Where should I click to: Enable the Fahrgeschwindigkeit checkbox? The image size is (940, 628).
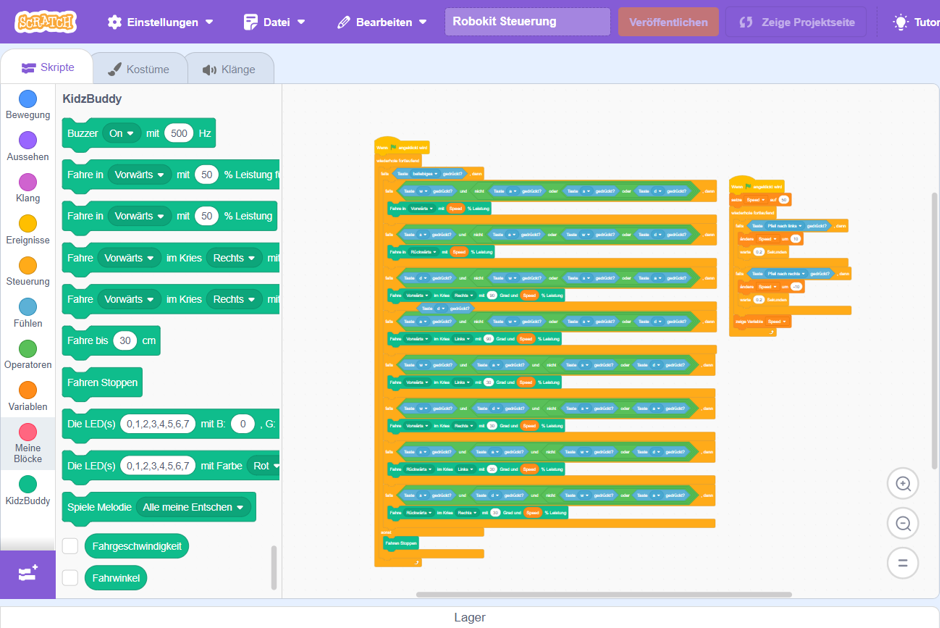click(70, 546)
